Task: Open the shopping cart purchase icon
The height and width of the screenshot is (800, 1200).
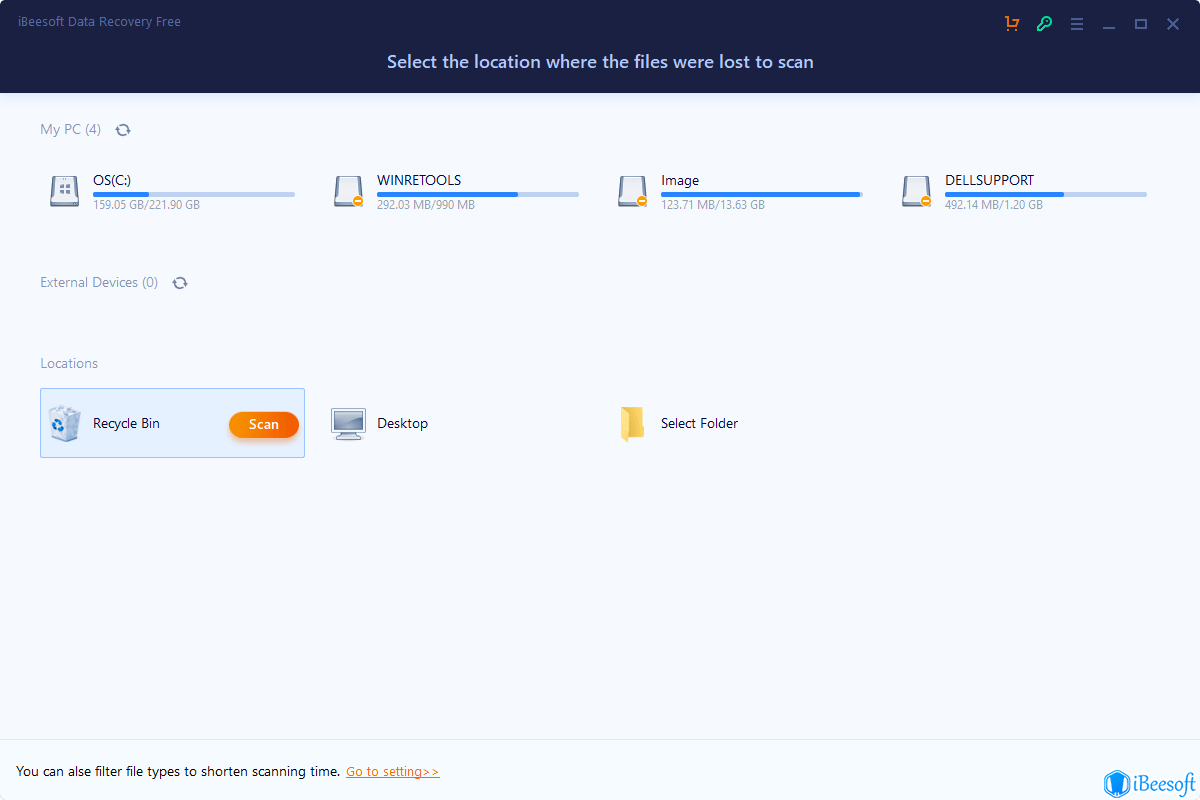Action: pos(1012,23)
